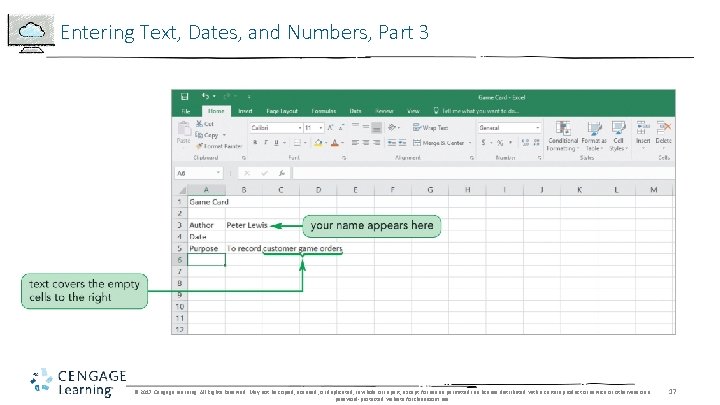Switch to the Review tab

(x=384, y=111)
